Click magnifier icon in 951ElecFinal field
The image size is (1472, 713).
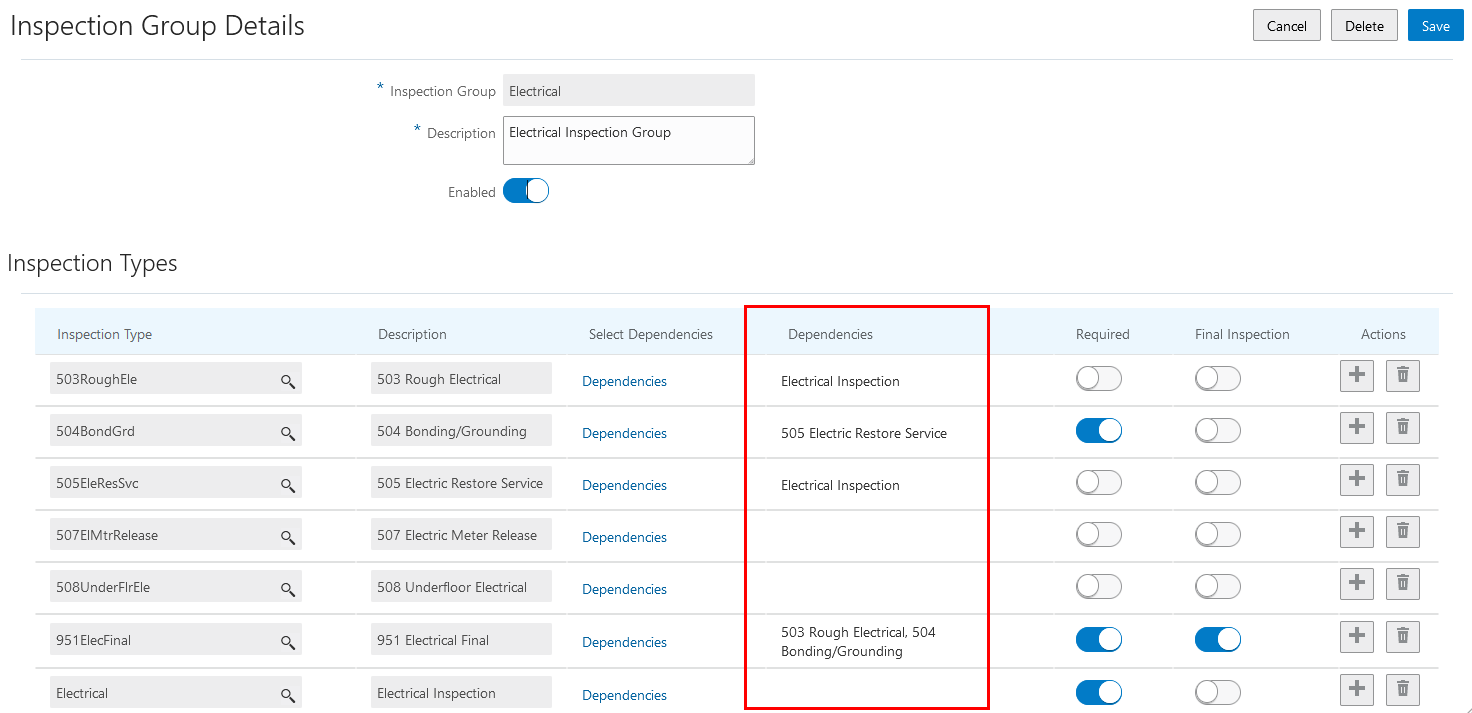tap(287, 642)
